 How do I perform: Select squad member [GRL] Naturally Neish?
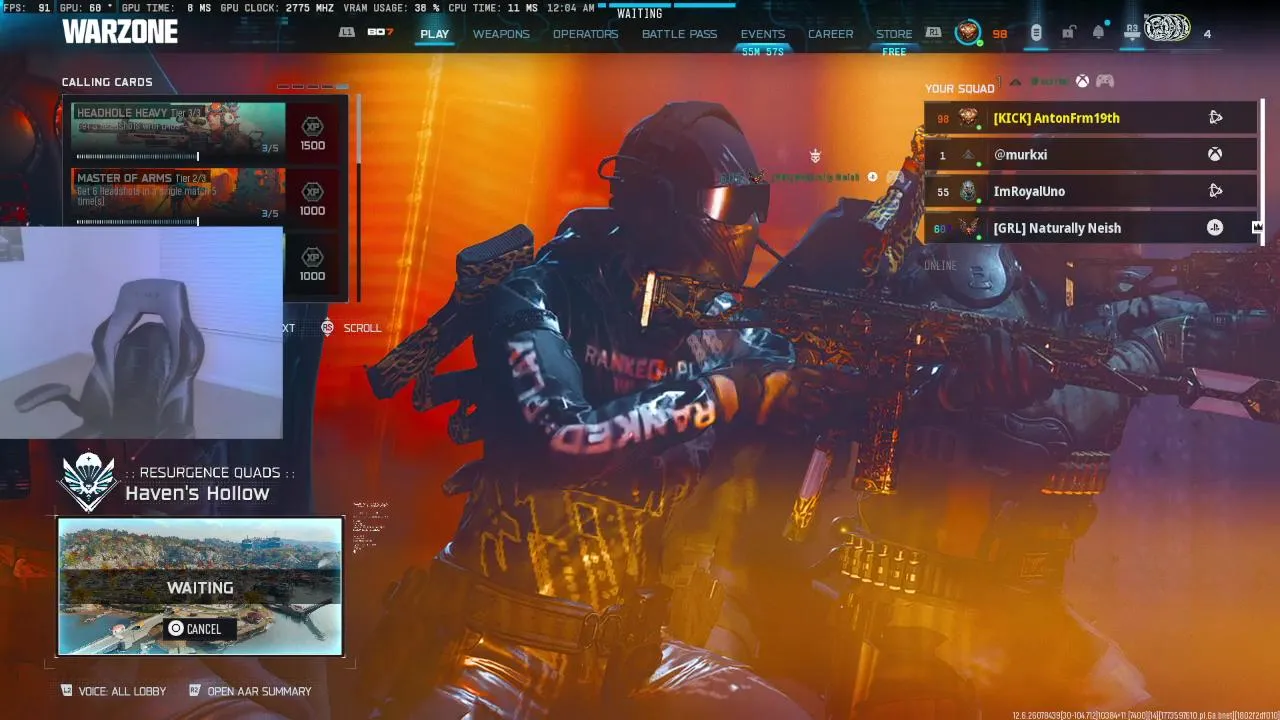pyautogui.click(x=1090, y=228)
